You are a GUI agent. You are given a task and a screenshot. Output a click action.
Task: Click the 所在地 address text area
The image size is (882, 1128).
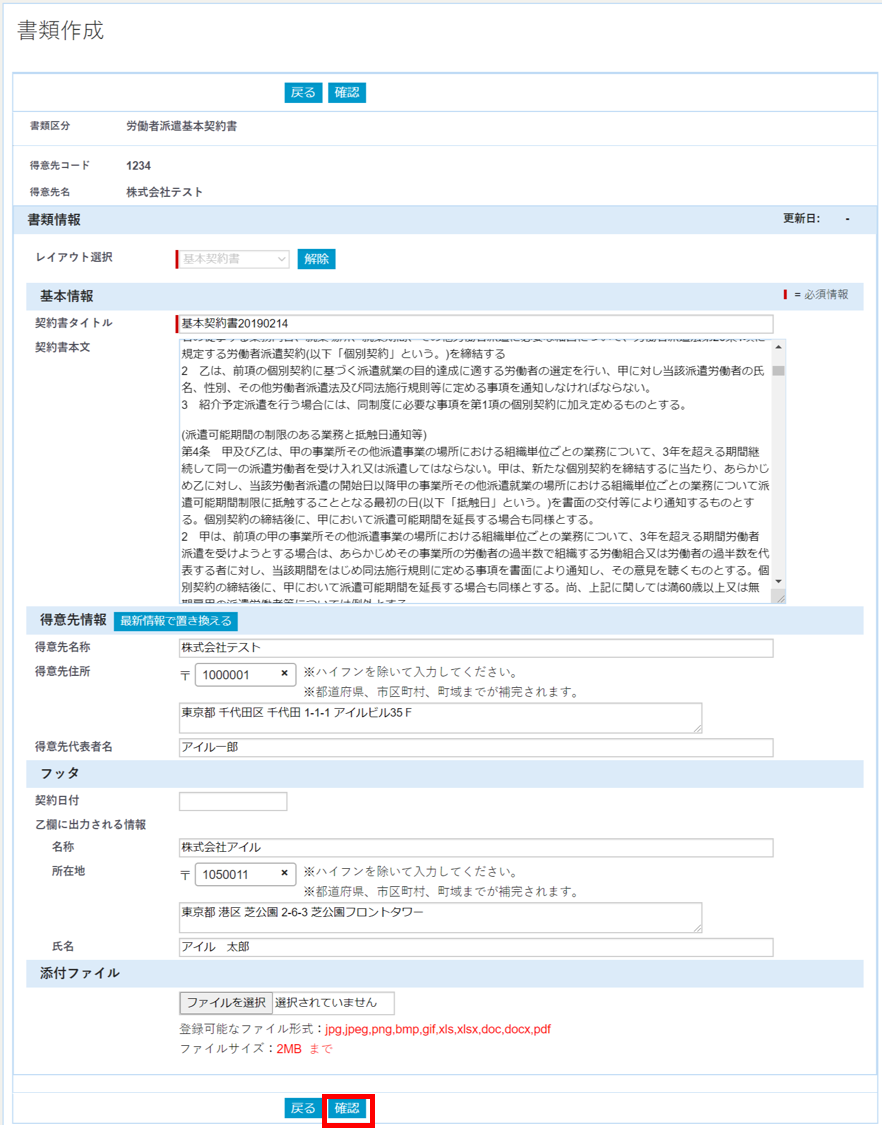(x=440, y=918)
